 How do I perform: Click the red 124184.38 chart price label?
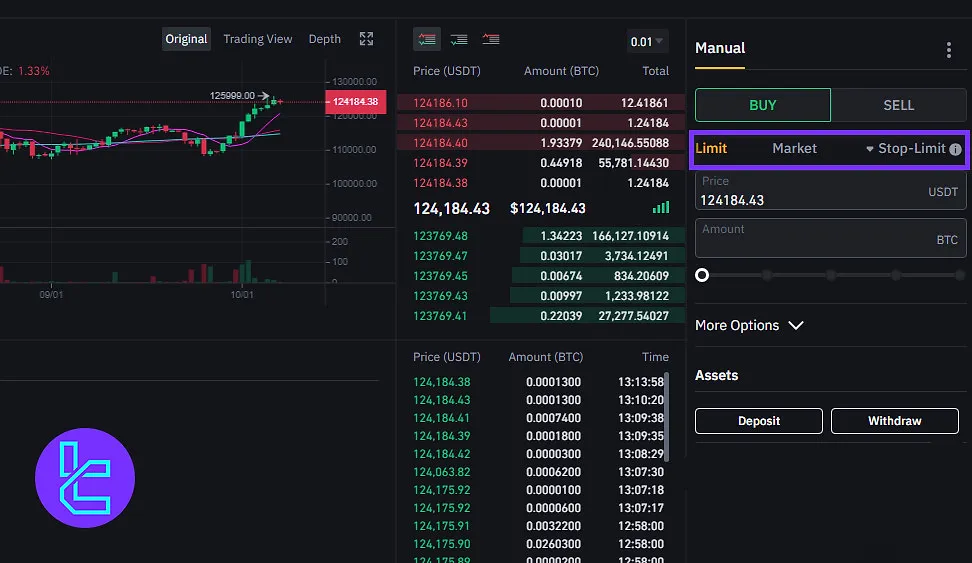click(x=355, y=102)
